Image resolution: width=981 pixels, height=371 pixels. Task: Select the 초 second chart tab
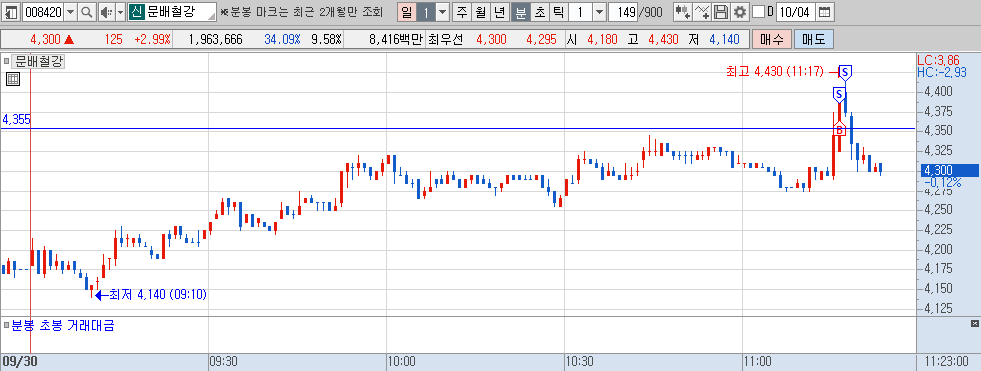(x=539, y=12)
